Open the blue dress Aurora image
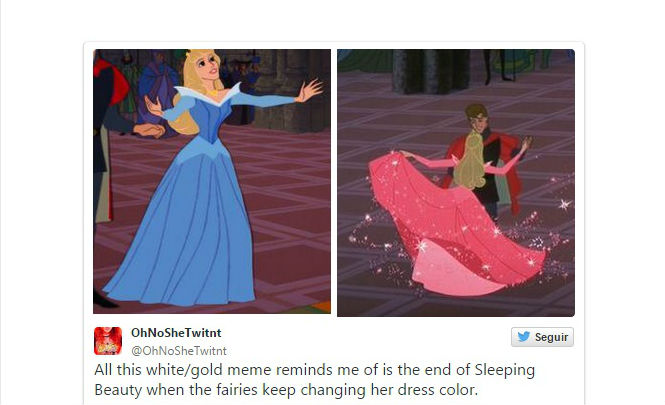Viewport: 665px width, 405px height. [212, 182]
